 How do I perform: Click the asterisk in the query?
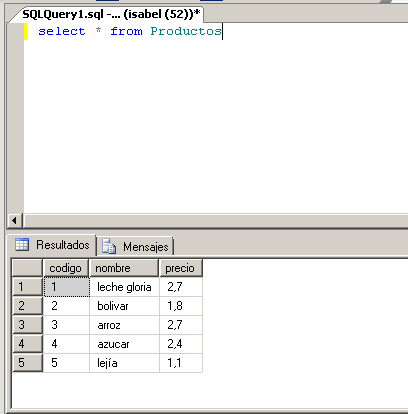tap(98, 30)
